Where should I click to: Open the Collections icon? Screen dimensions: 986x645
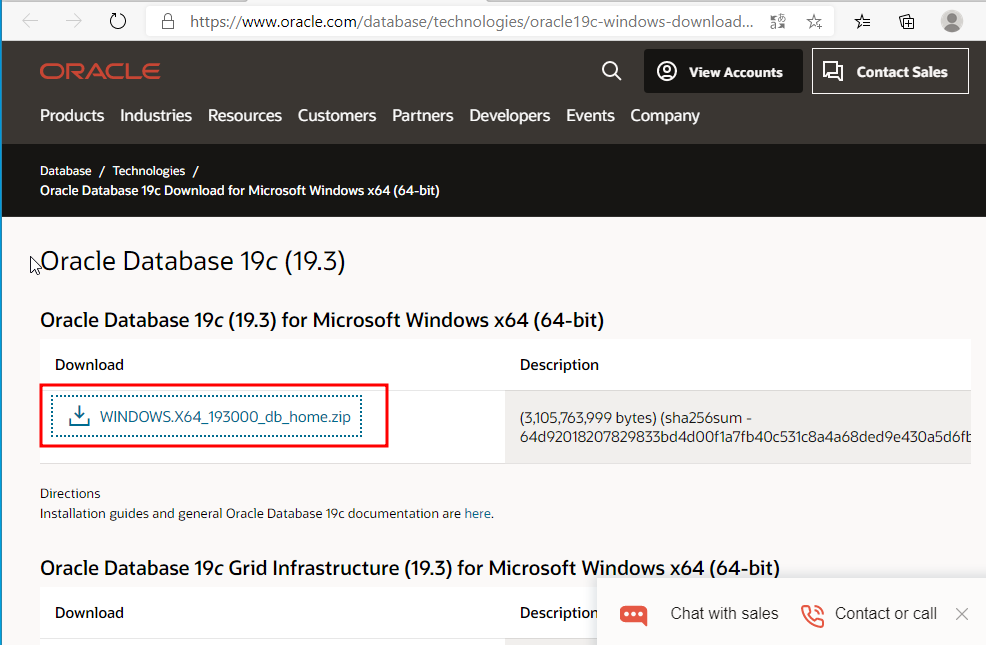[x=906, y=22]
